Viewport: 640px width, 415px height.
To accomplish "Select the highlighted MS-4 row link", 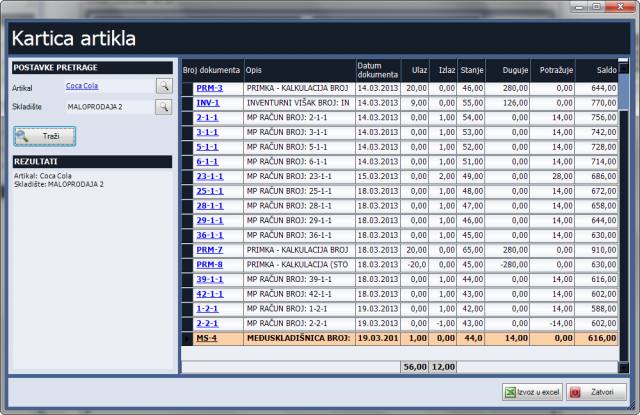I will click(207, 339).
